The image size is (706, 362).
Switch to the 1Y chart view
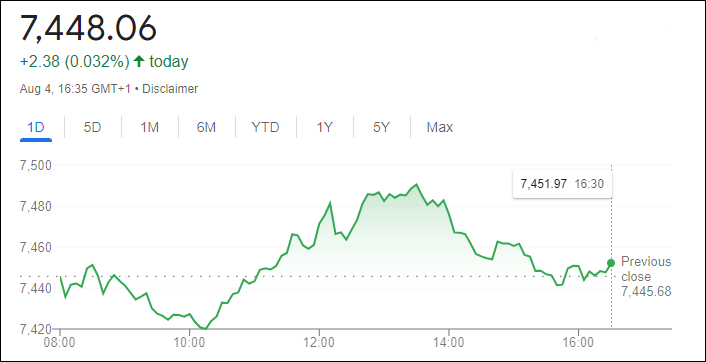pyautogui.click(x=324, y=127)
